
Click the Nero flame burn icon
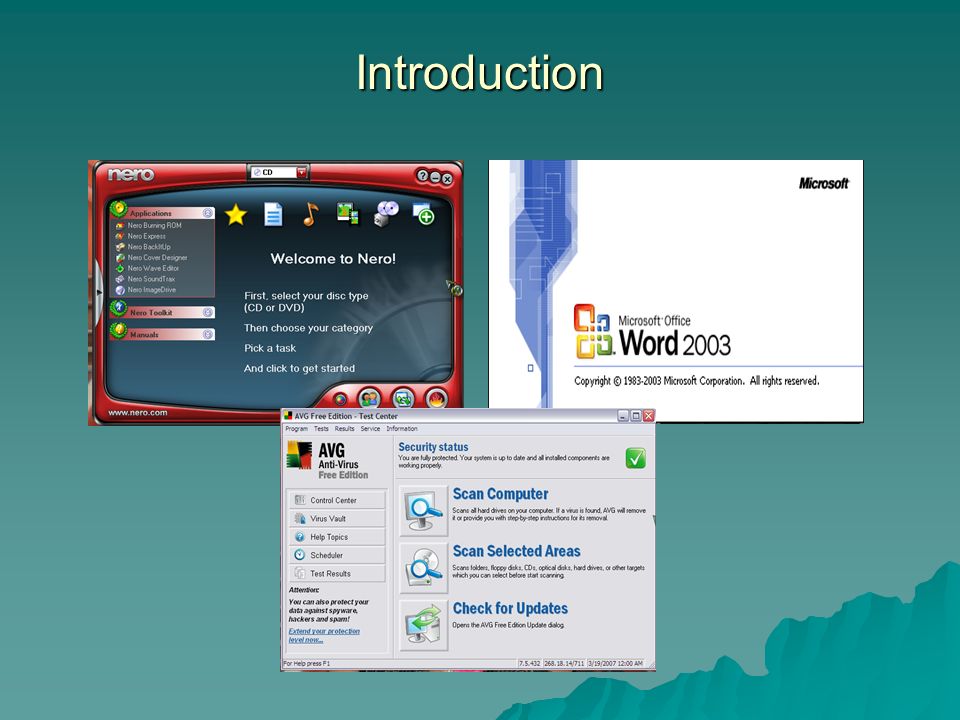coord(436,399)
